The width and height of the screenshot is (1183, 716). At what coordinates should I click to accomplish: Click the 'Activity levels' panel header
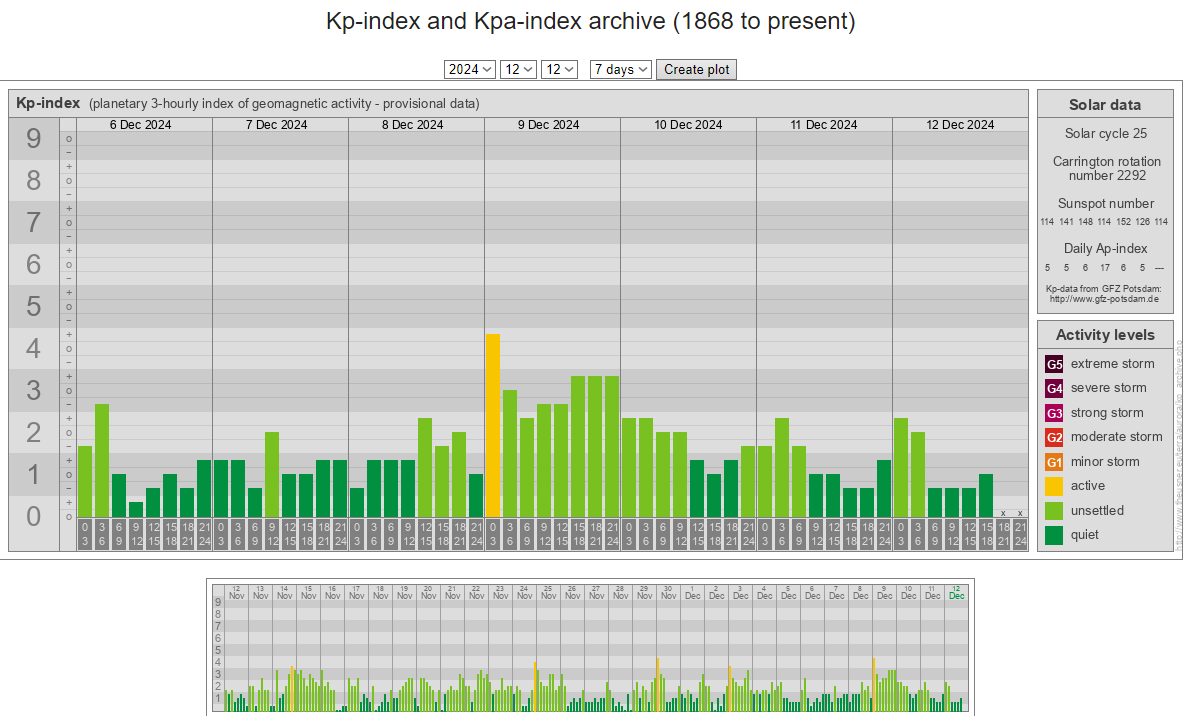(1105, 335)
